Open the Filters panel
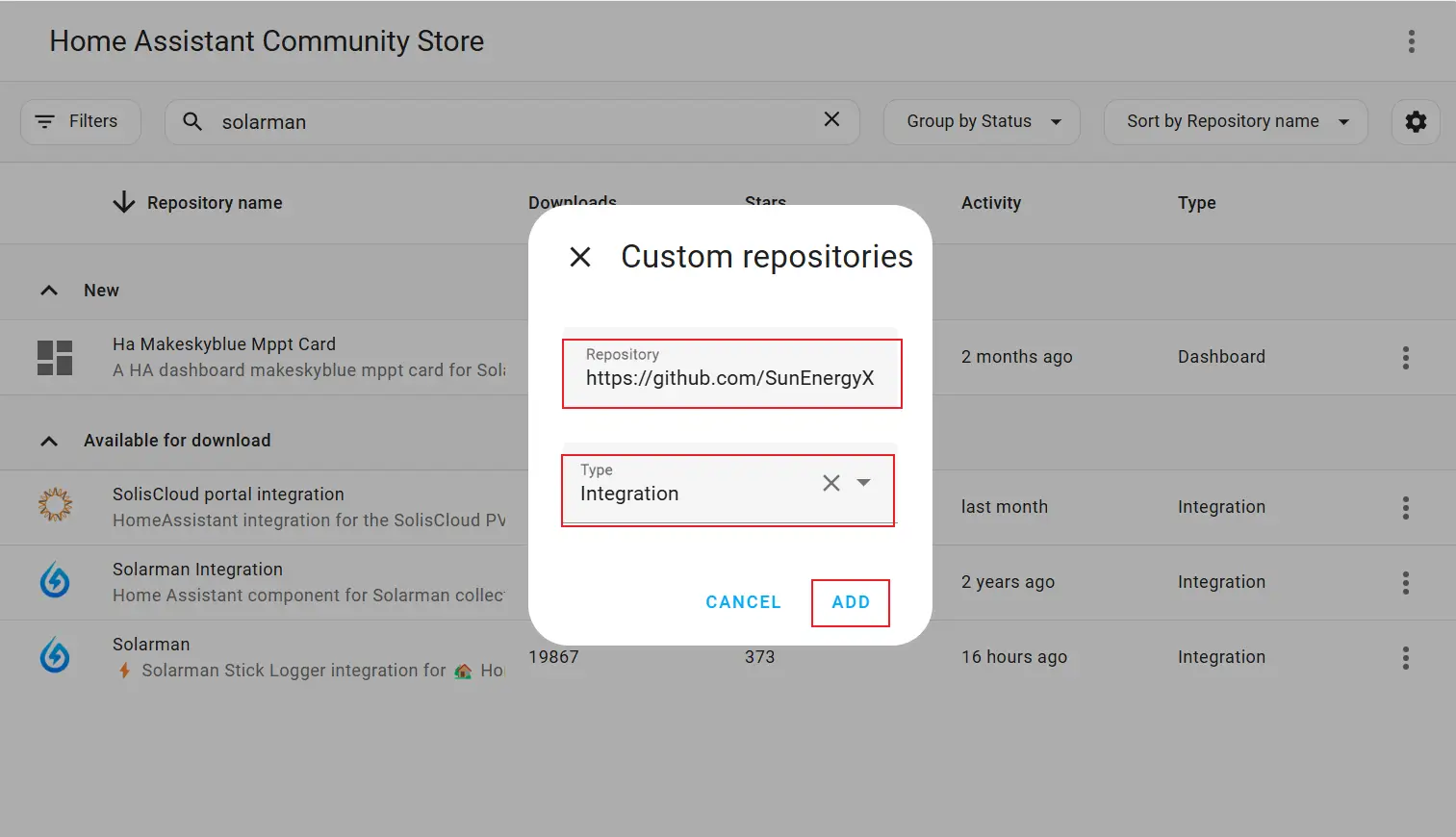Image resolution: width=1456 pixels, height=837 pixels. pos(80,122)
